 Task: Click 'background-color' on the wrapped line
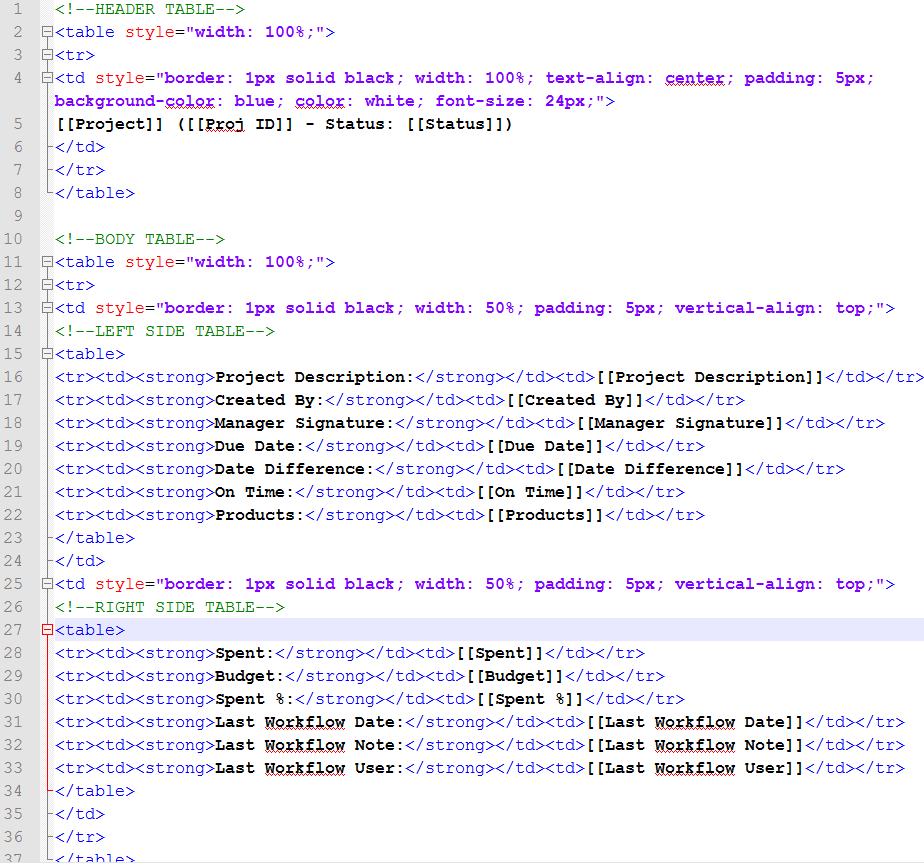click(x=135, y=101)
